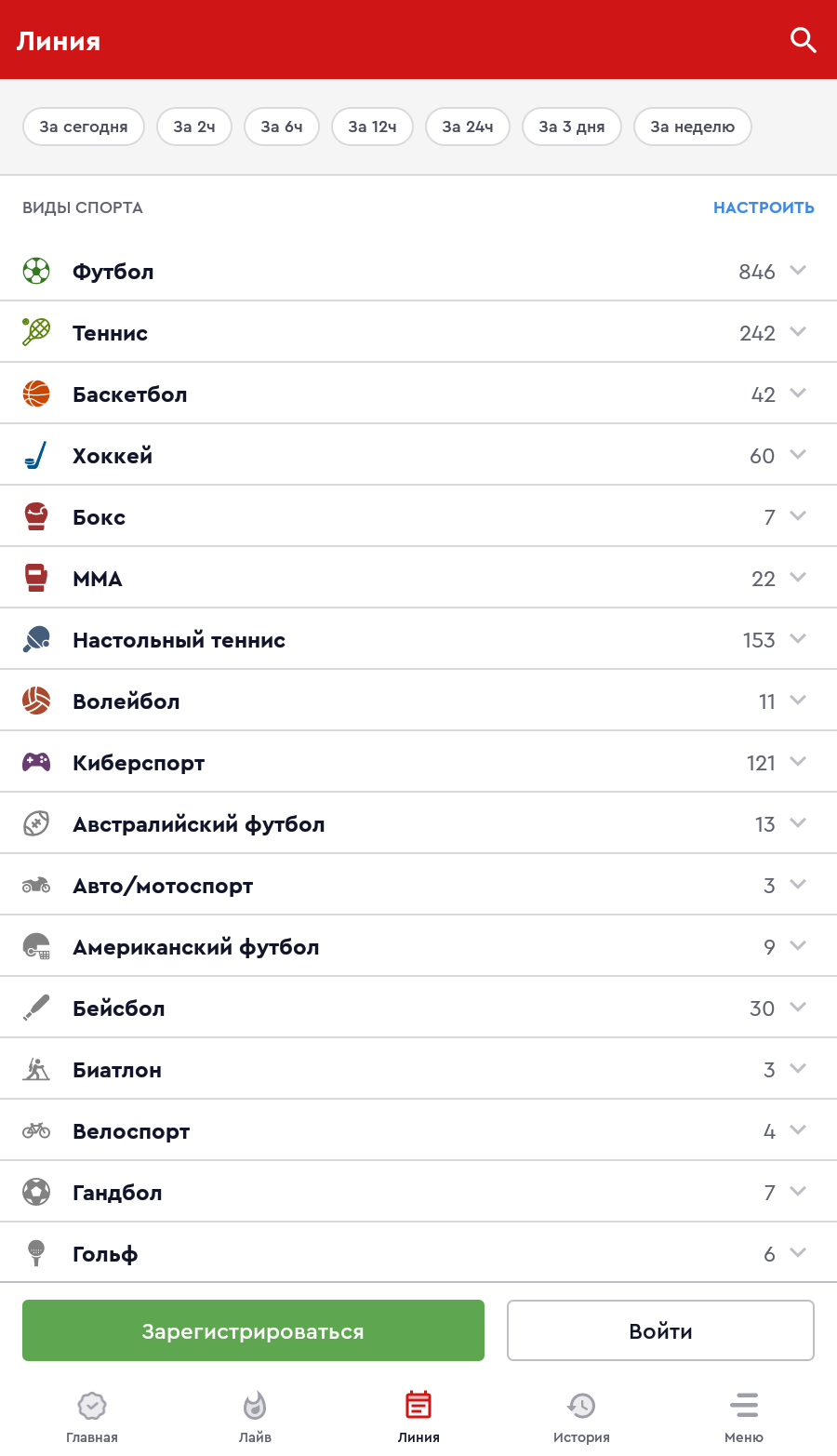Click the basketball icon

pos(36,394)
